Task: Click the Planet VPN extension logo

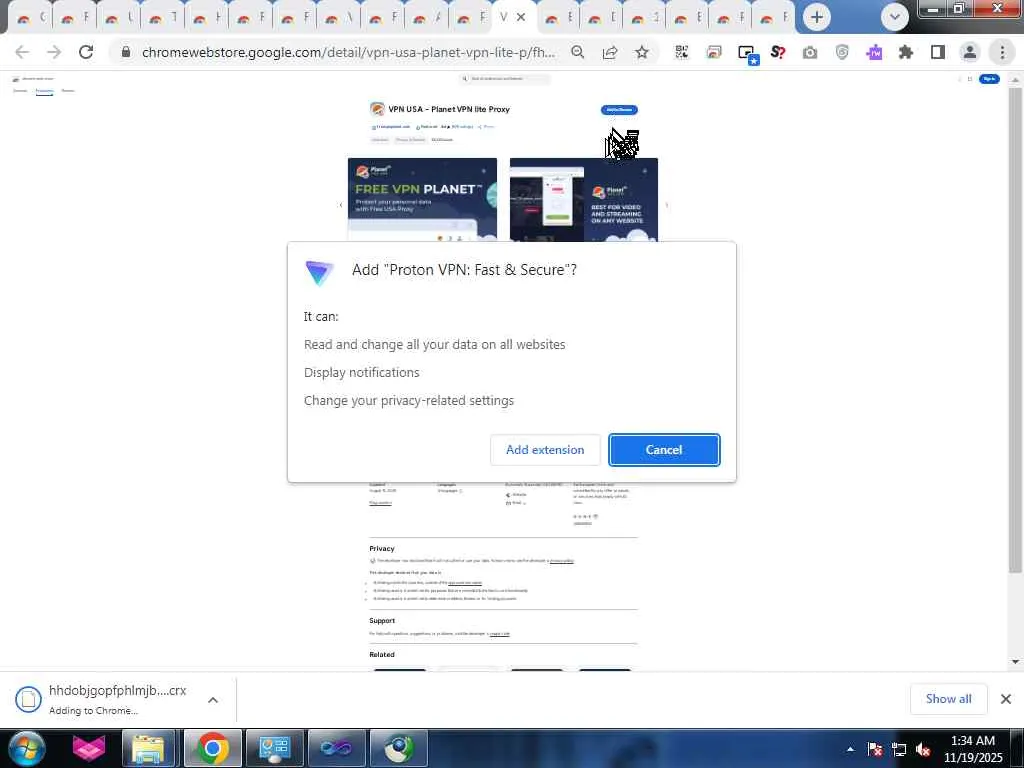Action: tap(377, 109)
